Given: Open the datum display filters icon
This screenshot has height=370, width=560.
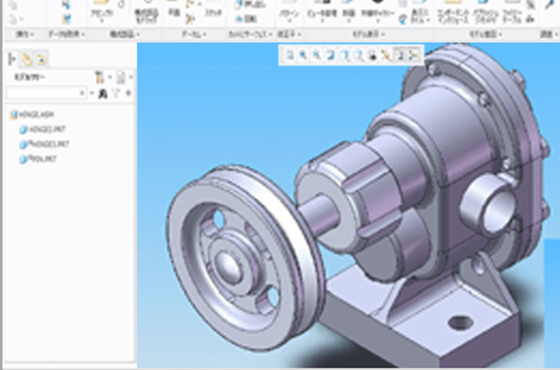Looking at the screenshot, I should 385,55.
